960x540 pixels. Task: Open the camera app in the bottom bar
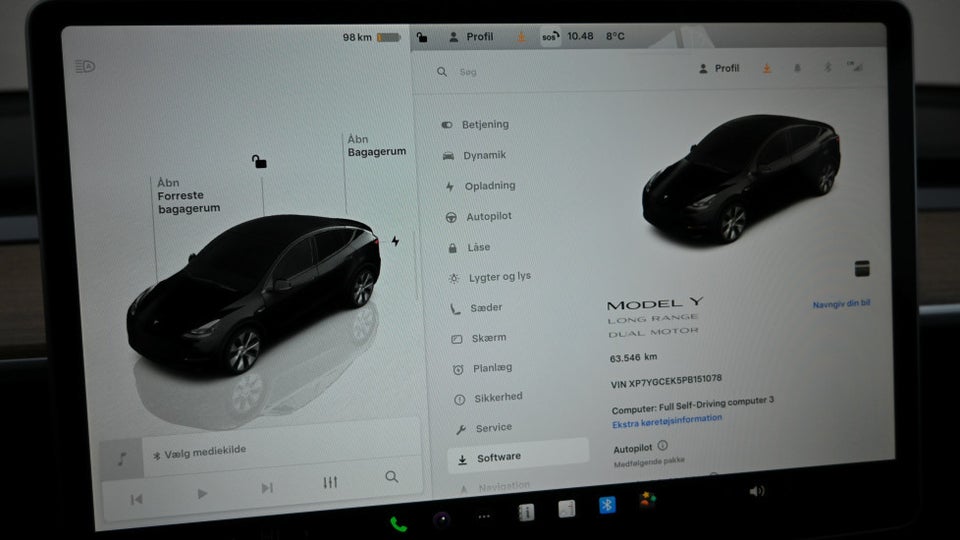pos(442,520)
